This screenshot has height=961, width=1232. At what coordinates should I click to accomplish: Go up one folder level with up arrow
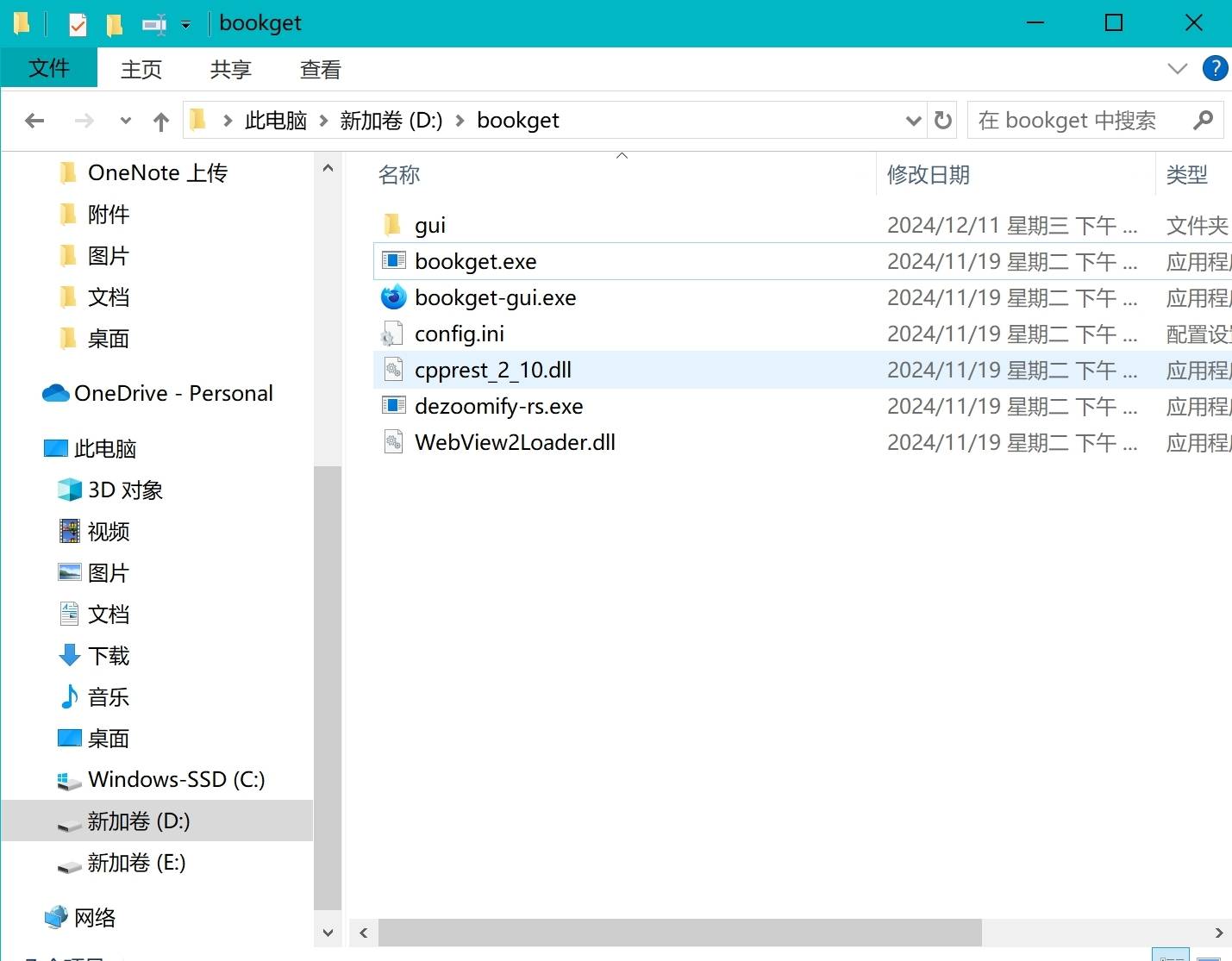point(161,122)
